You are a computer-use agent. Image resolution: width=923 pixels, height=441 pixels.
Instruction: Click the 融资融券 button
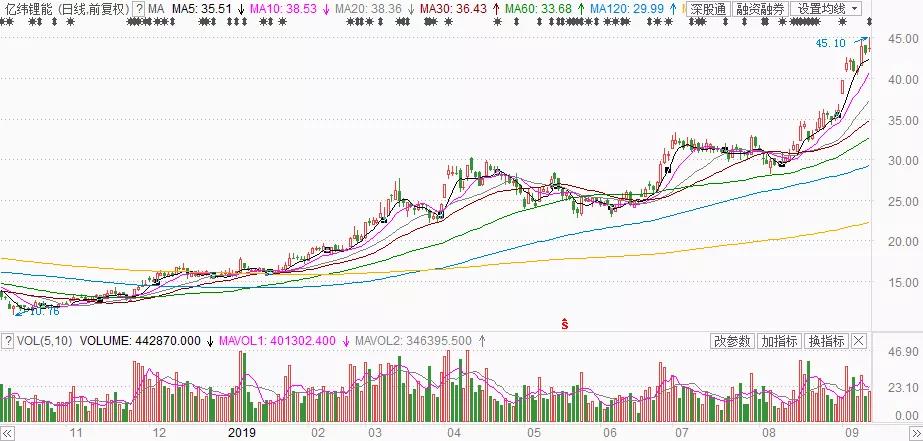(x=759, y=9)
